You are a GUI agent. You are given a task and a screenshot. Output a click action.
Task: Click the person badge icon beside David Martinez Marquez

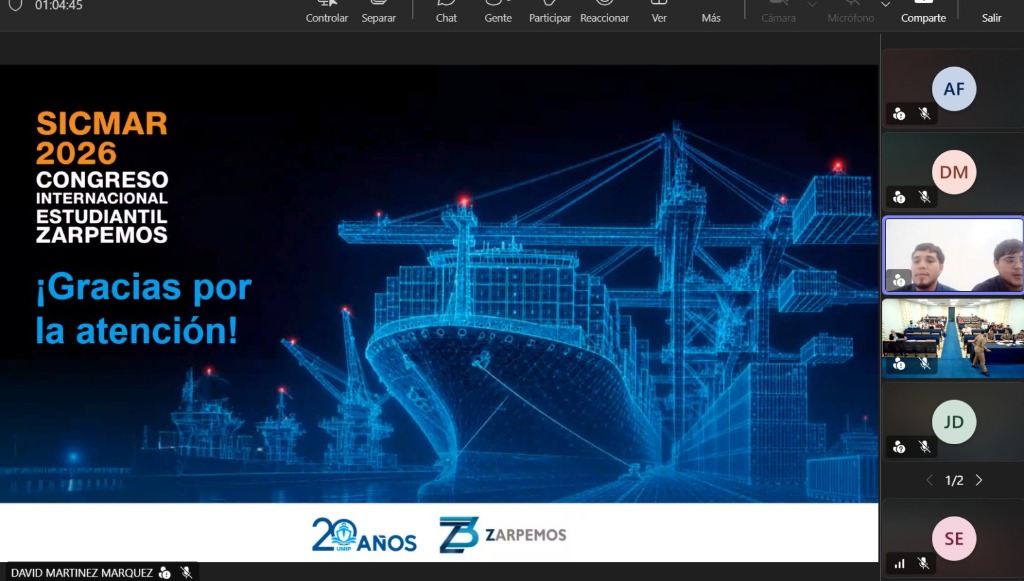click(x=165, y=573)
